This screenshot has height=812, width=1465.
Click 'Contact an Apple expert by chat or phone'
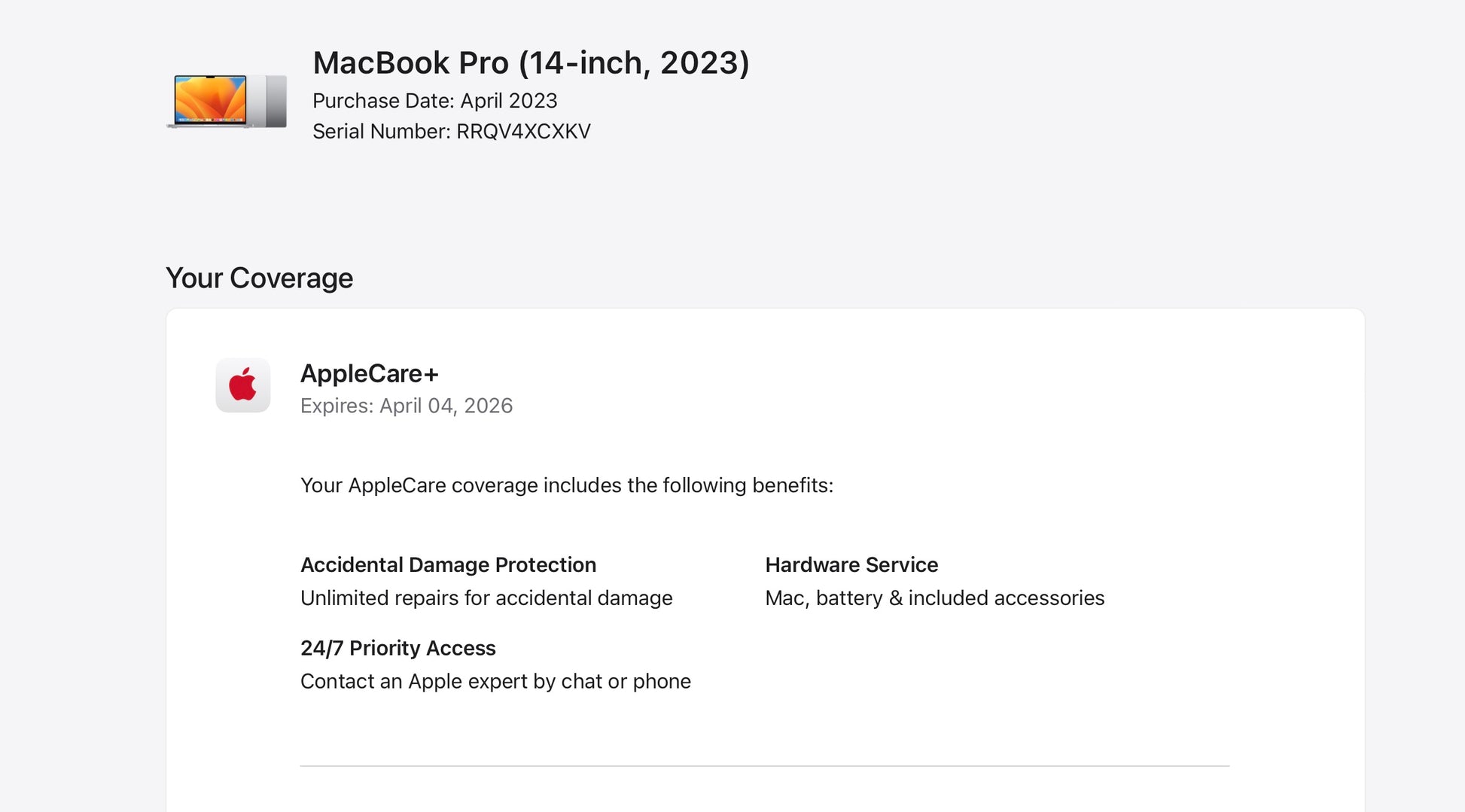pyautogui.click(x=495, y=681)
